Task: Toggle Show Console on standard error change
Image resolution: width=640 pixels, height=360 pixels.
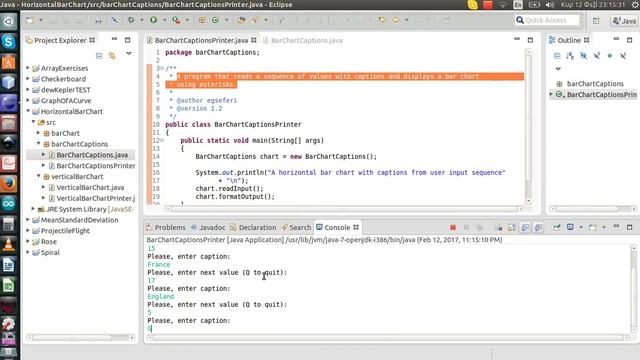Action: coord(538,227)
